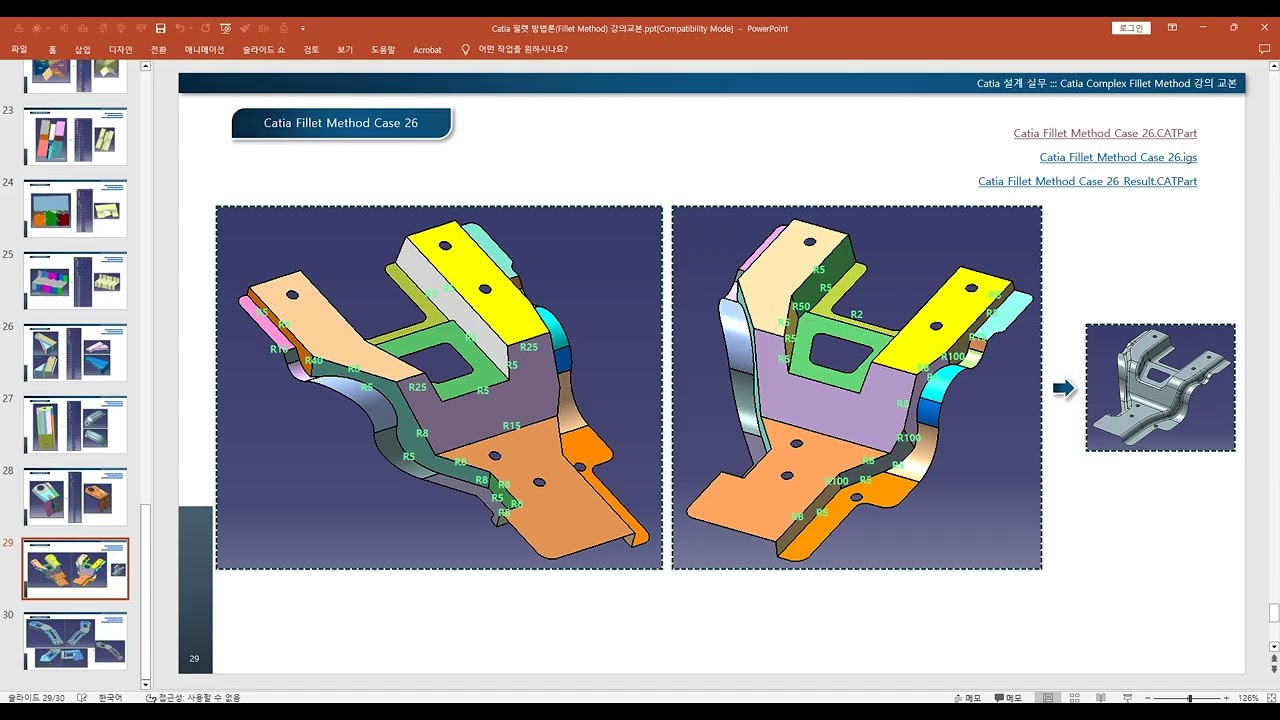This screenshot has height=720, width=1280.
Task: Click the zoom out minus icon
Action: (x=1149, y=698)
